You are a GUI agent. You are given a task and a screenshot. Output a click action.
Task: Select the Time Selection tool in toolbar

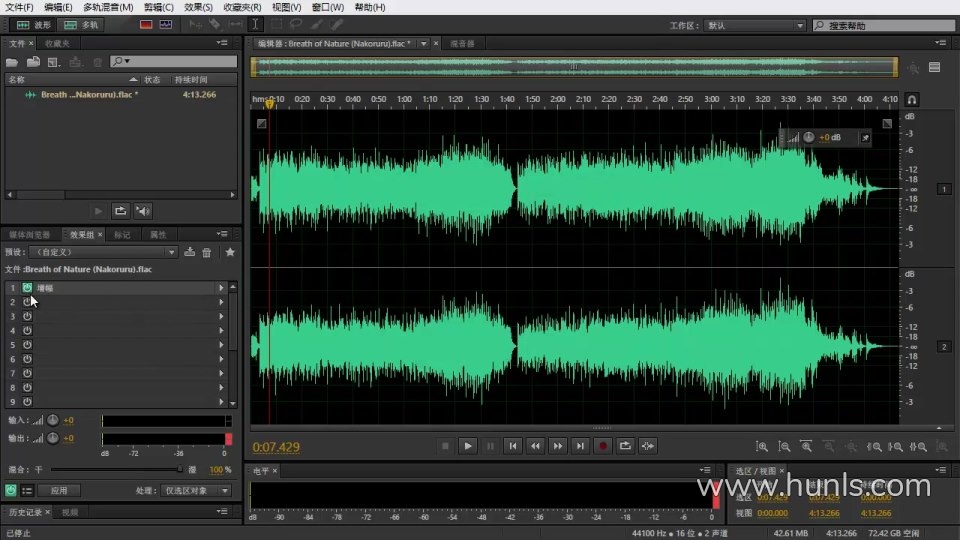tap(255, 24)
